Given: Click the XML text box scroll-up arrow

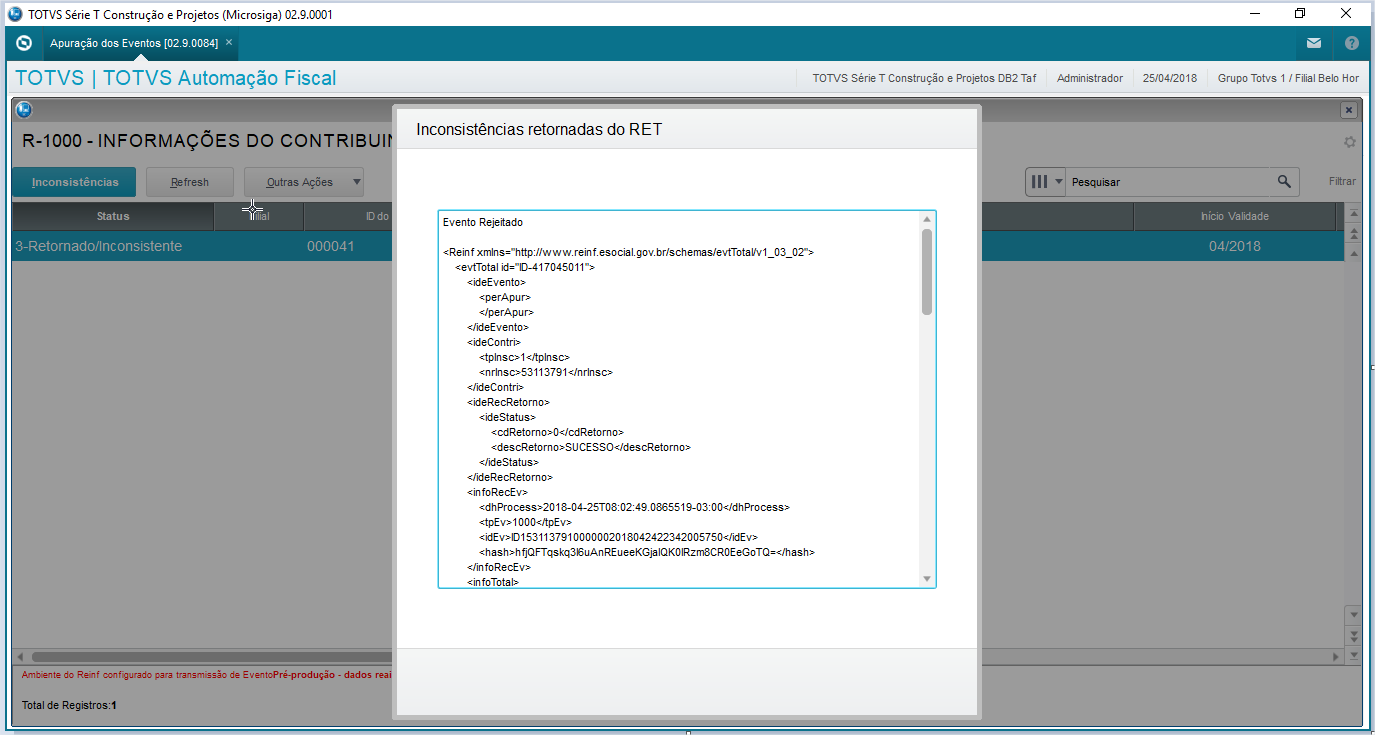Looking at the screenshot, I should click(x=927, y=220).
